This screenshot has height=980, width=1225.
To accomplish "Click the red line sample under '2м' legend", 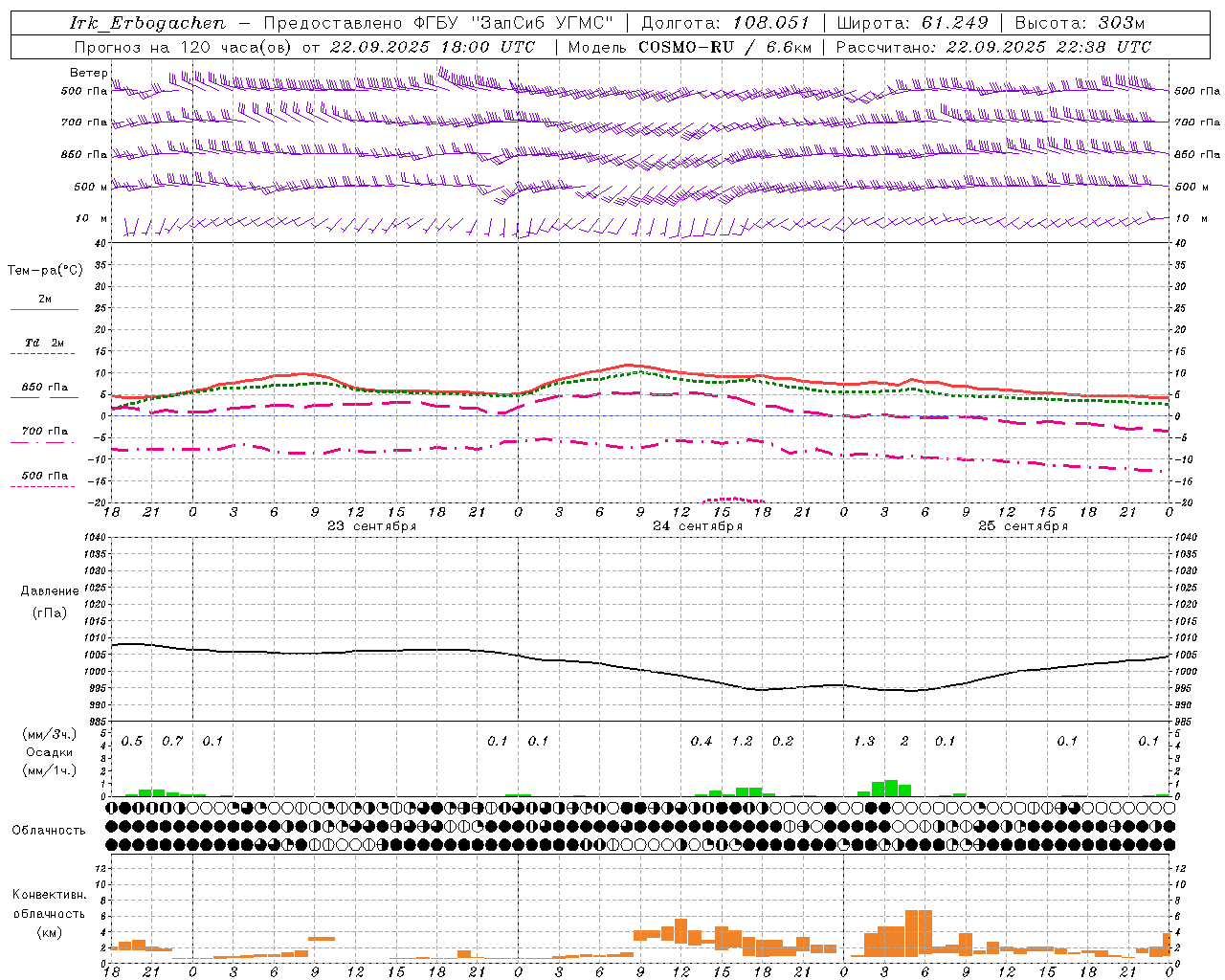I will click(44, 309).
